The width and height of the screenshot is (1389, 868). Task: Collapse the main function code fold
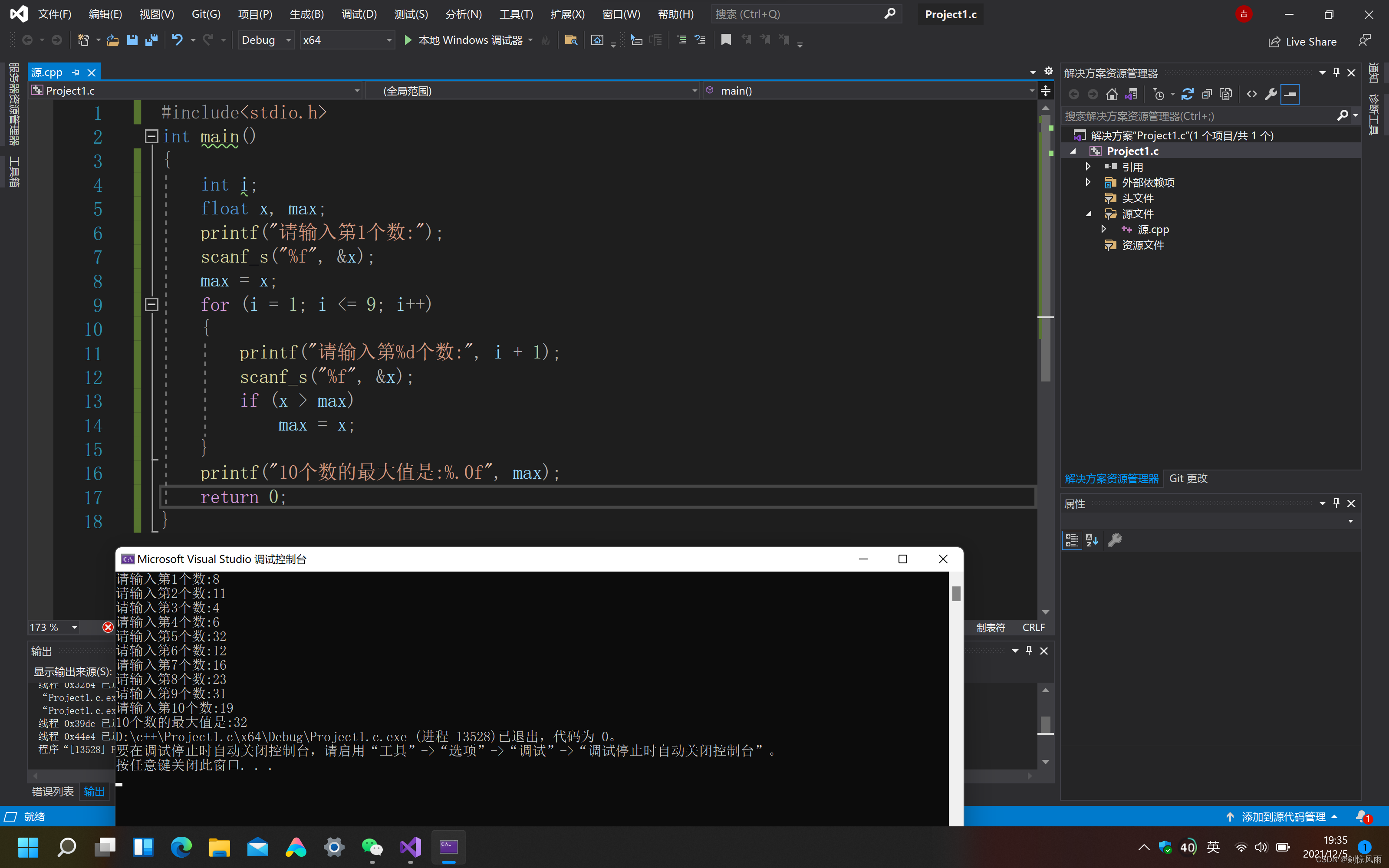click(151, 136)
